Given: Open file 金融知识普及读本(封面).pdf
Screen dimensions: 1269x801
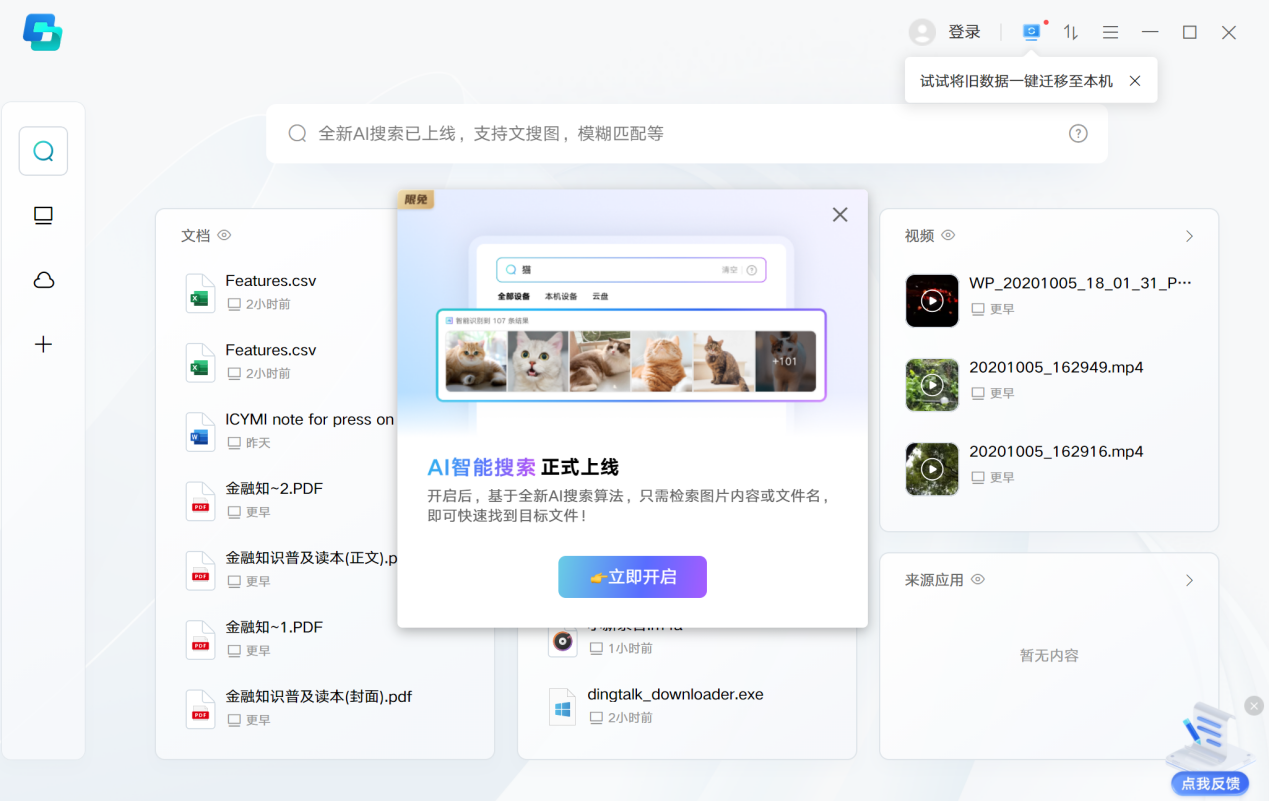Looking at the screenshot, I should tap(319, 697).
